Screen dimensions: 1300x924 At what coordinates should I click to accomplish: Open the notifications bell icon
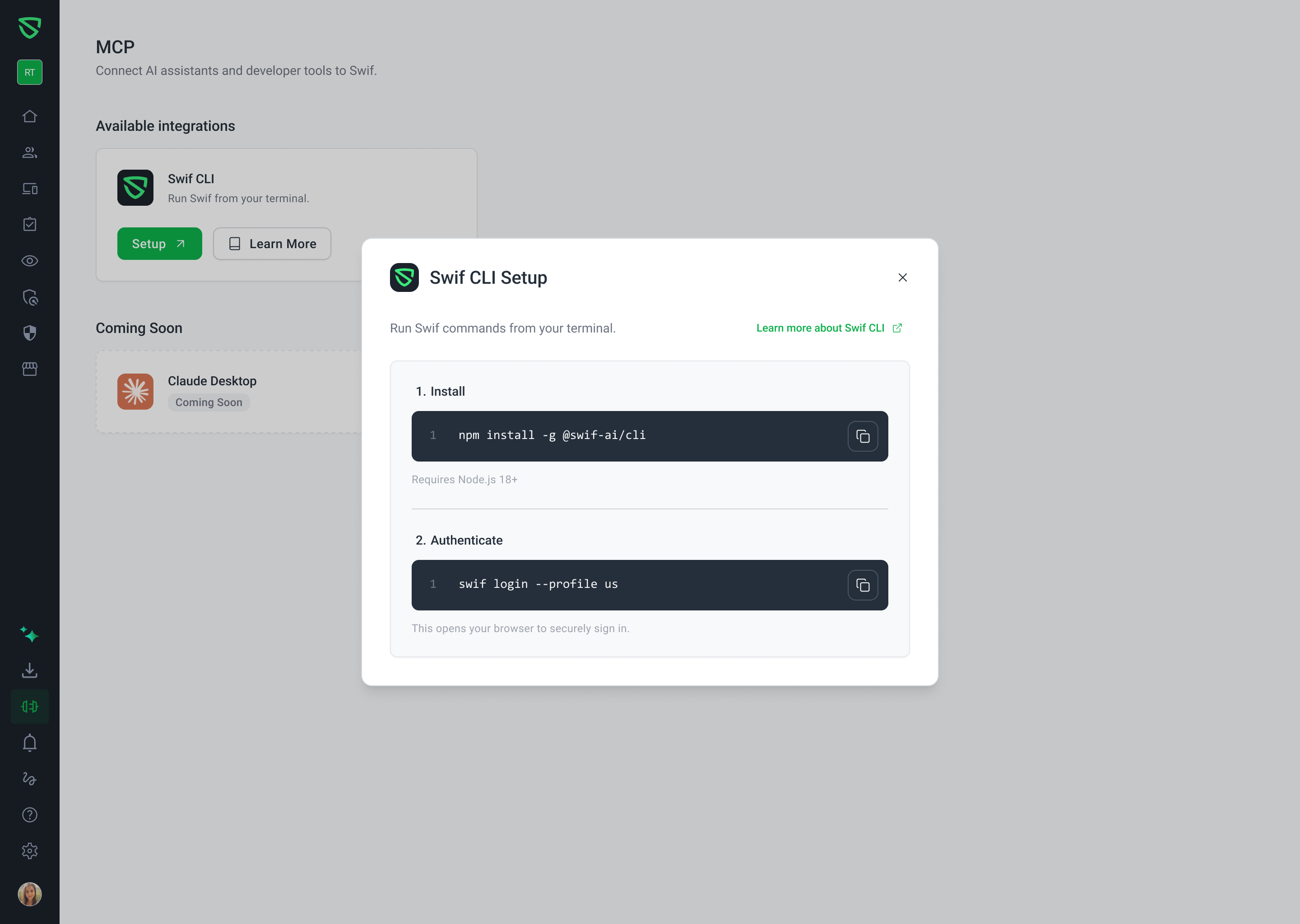pyautogui.click(x=30, y=743)
